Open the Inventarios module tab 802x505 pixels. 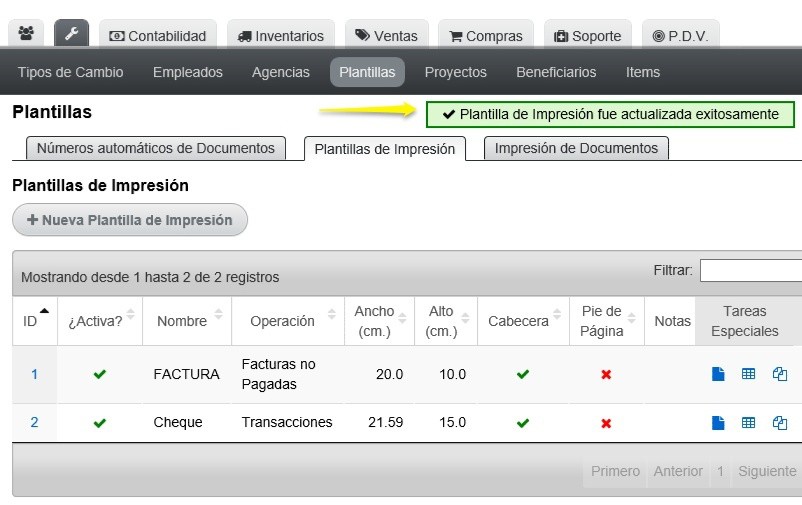[x=281, y=36]
